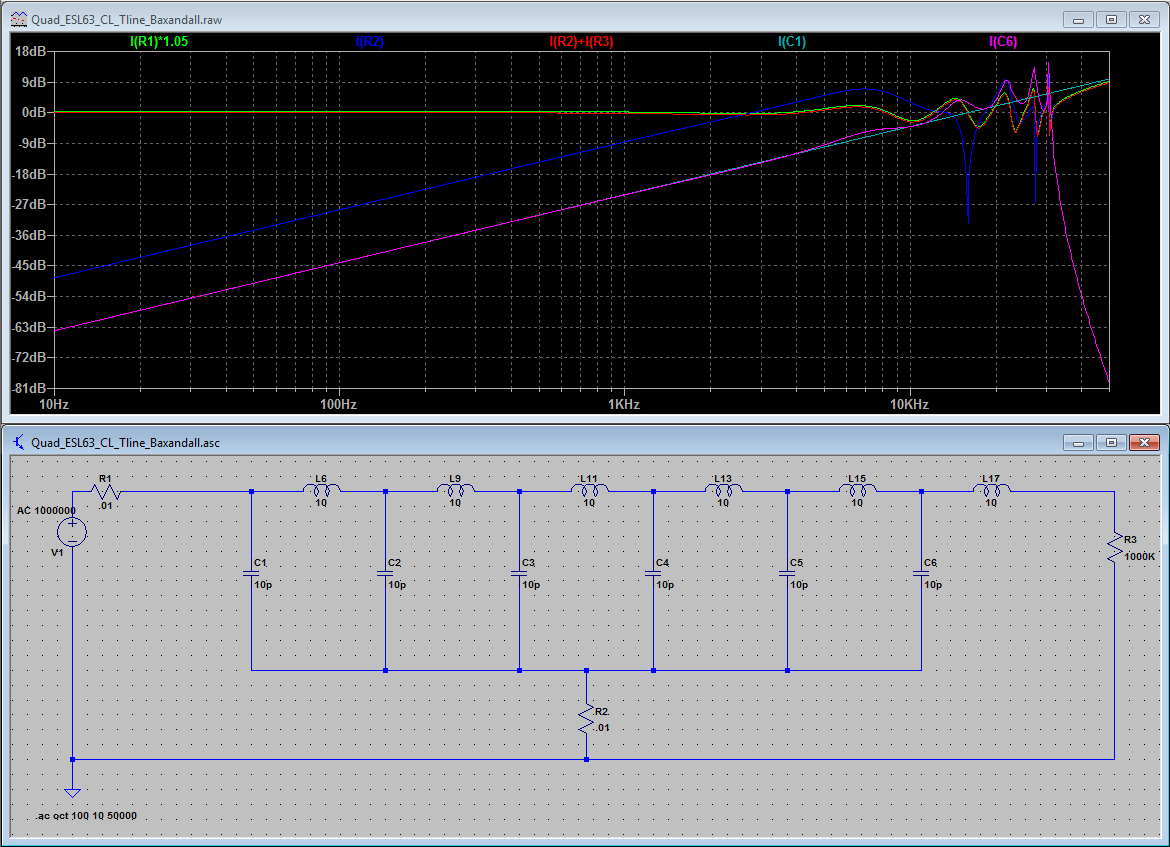This screenshot has height=847, width=1170.
Task: Select the blue I(R2) trace label
Action: click(x=369, y=42)
